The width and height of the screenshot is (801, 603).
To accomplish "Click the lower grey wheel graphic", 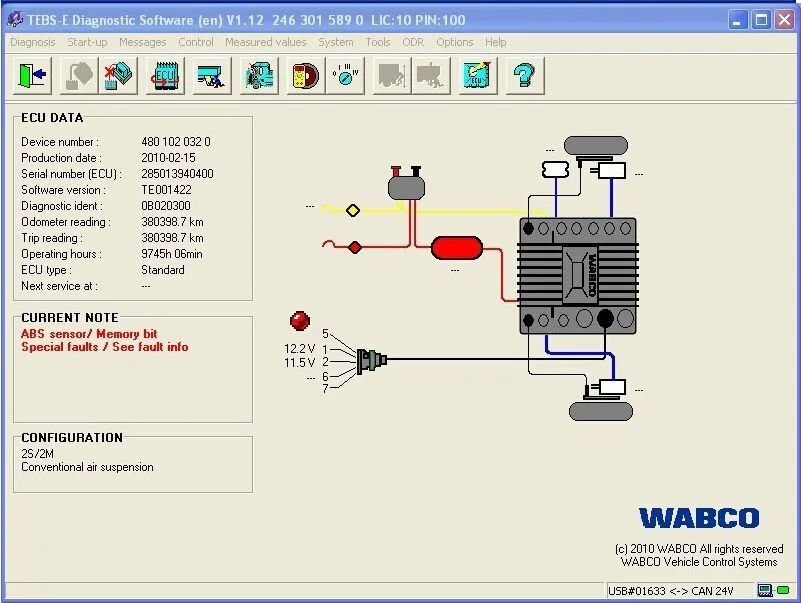I will coord(601,411).
